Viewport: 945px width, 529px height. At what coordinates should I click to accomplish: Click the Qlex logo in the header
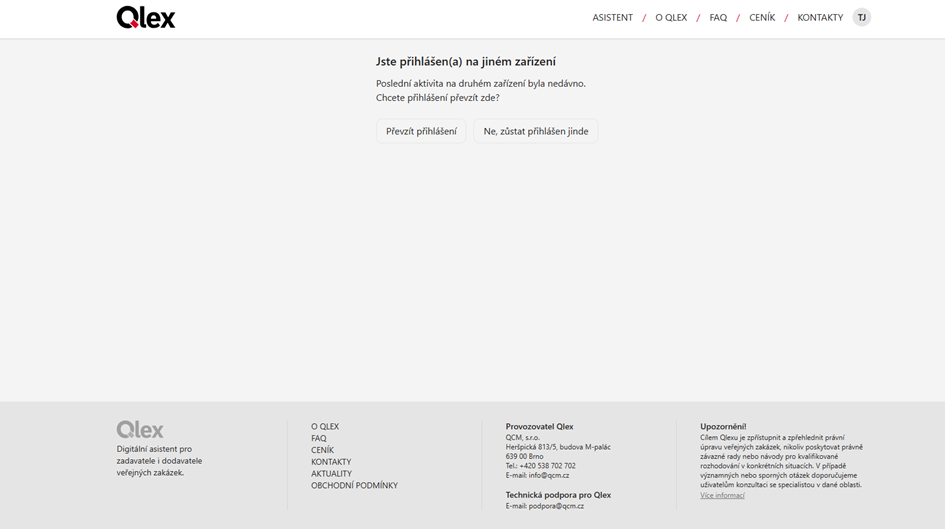(146, 17)
